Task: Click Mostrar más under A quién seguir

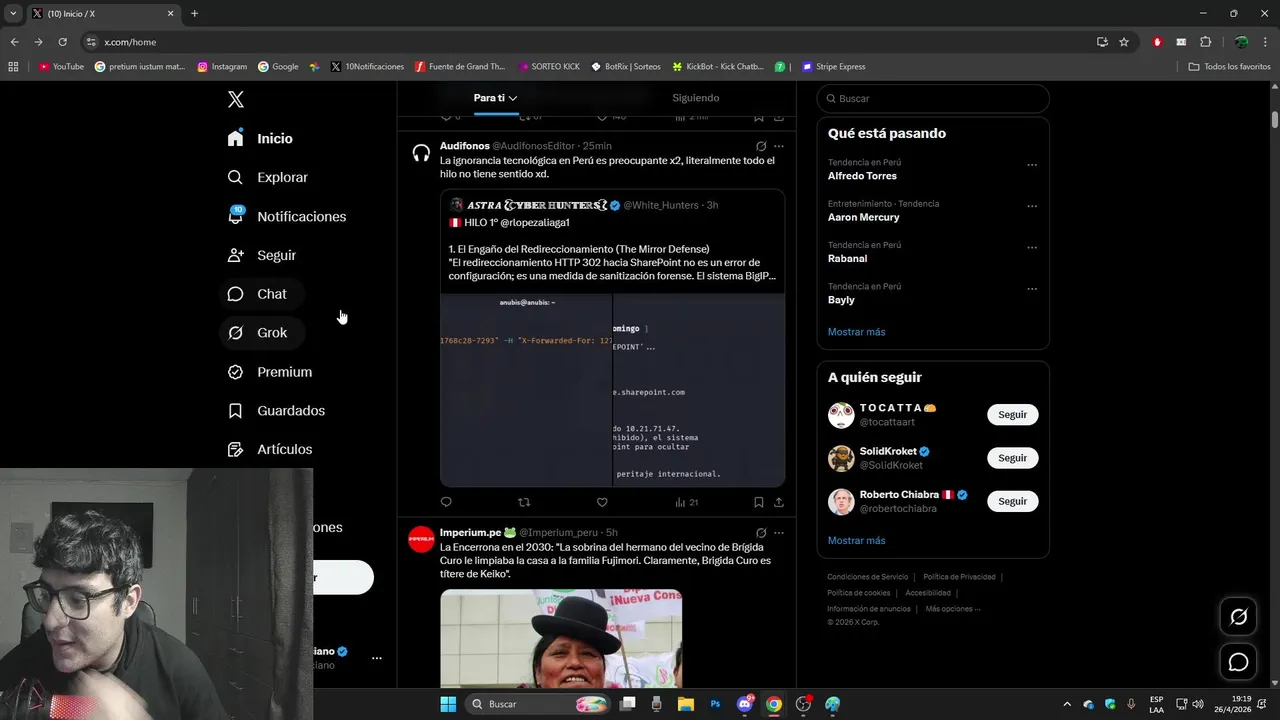Action: 856,541
